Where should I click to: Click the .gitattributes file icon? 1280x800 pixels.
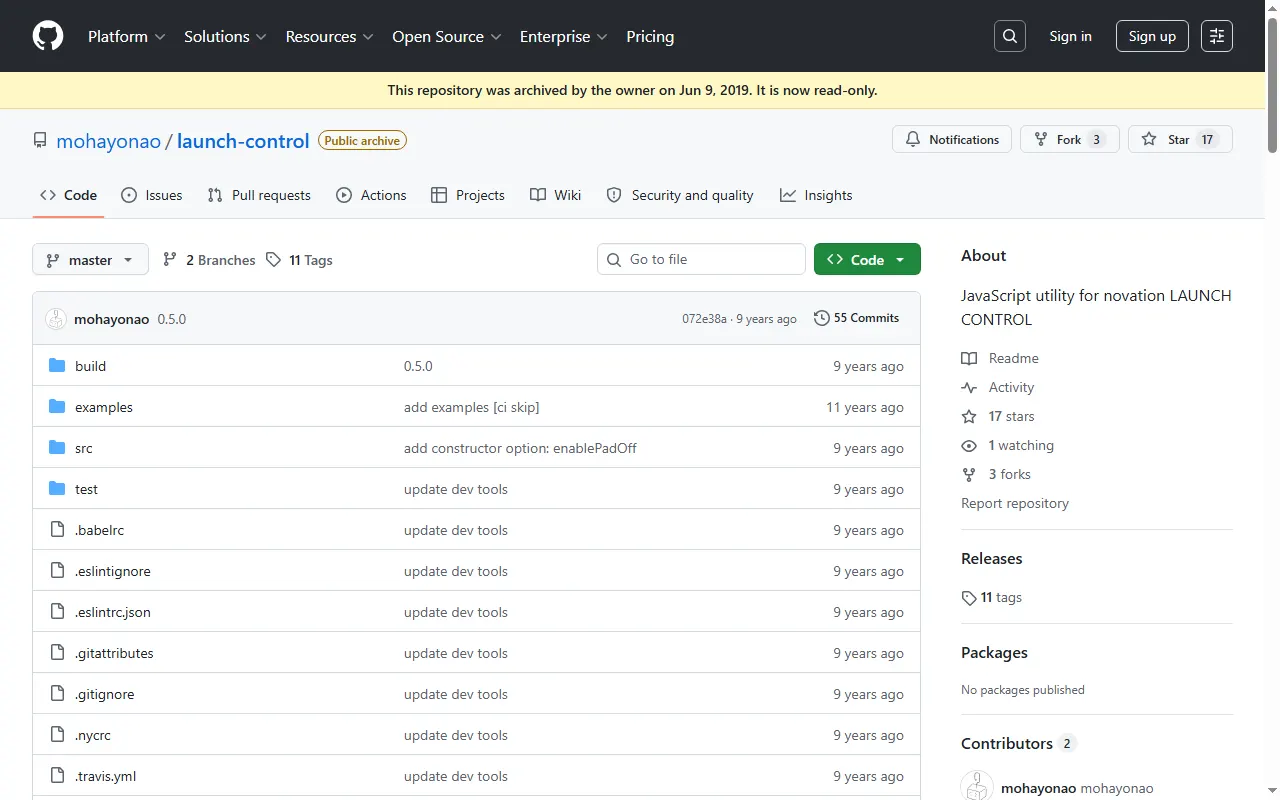(57, 653)
